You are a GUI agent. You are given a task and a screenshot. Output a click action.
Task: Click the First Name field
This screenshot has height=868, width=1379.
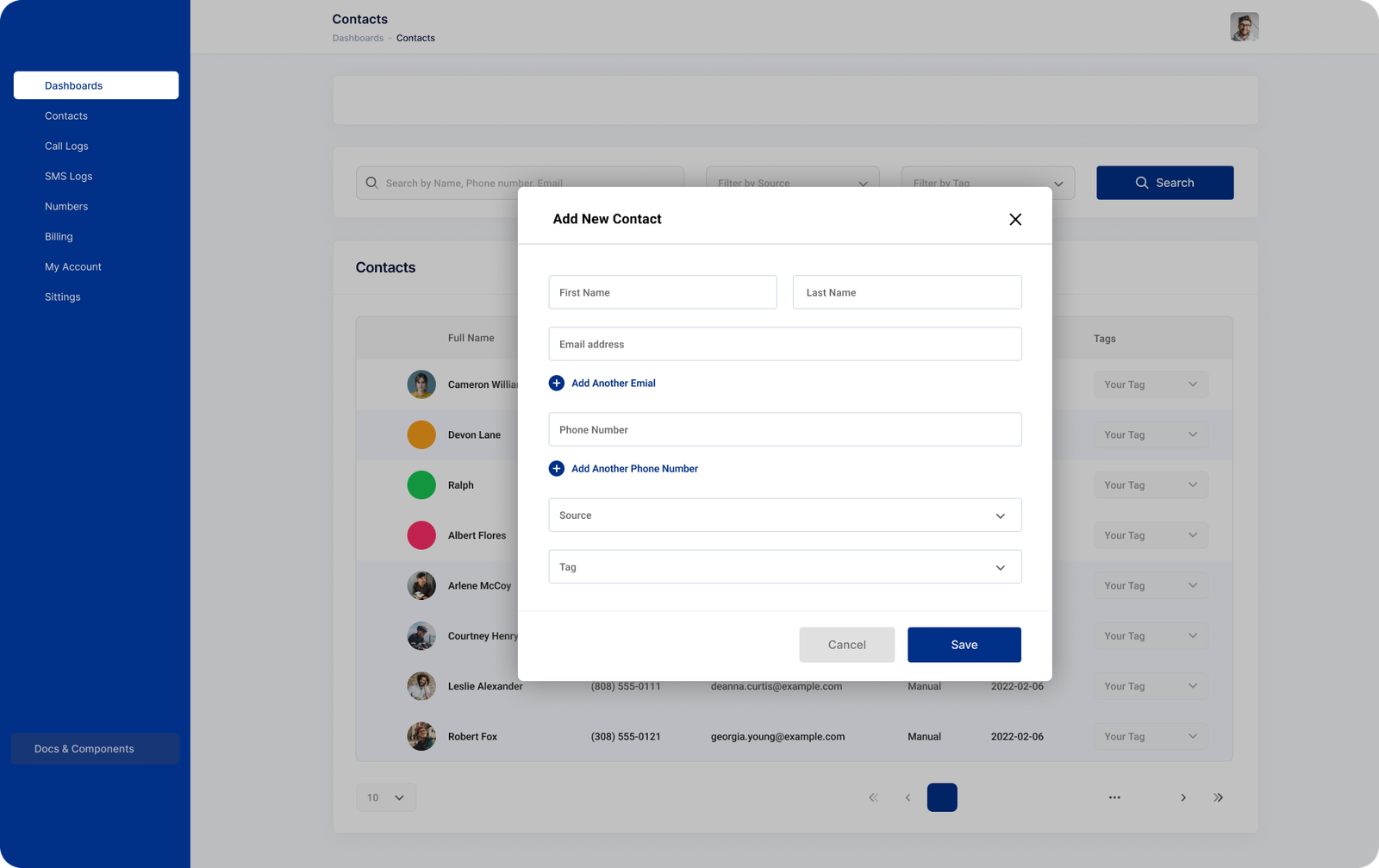point(663,292)
